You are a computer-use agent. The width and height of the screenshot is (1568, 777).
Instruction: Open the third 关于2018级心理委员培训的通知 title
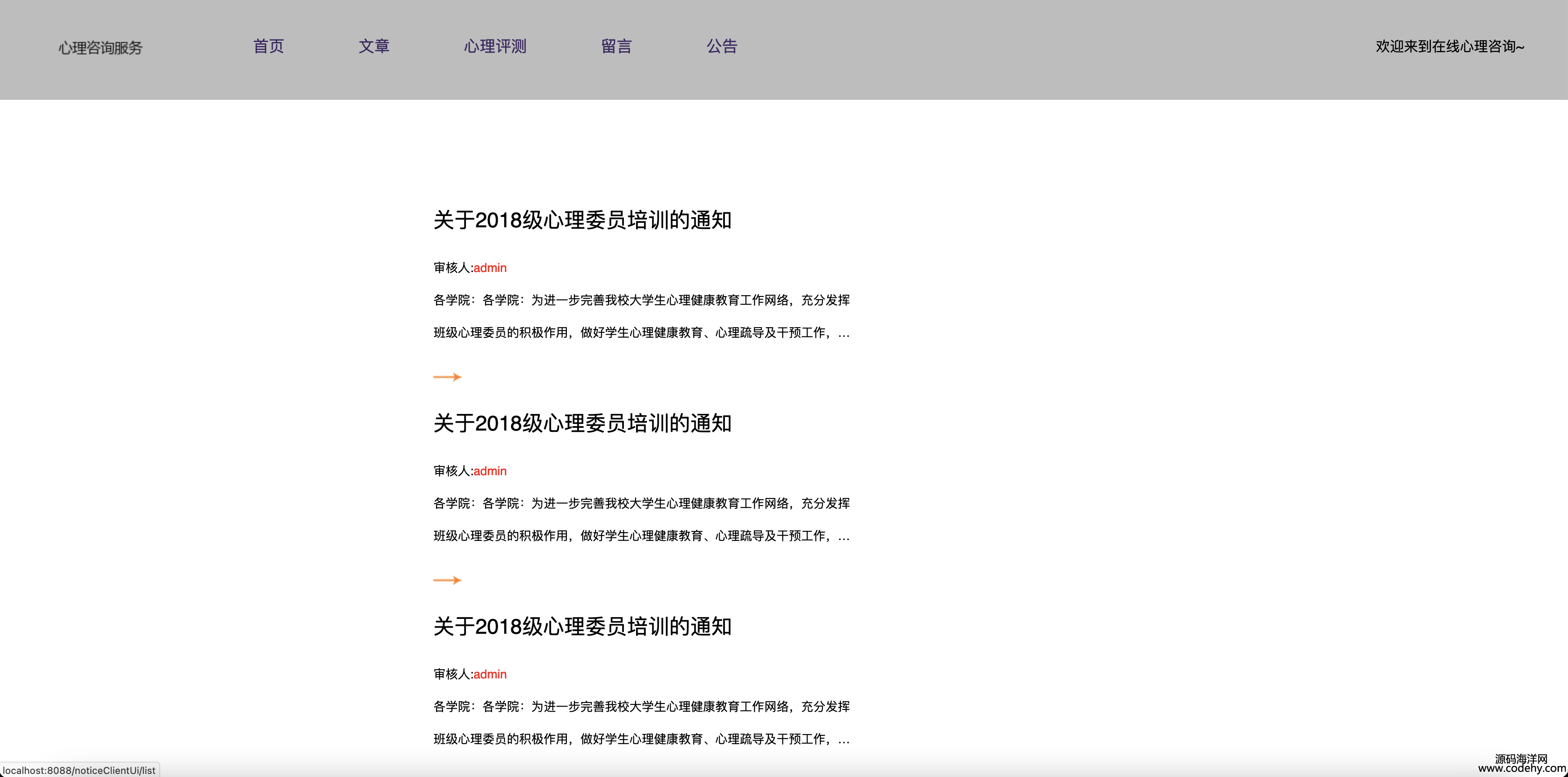(583, 627)
